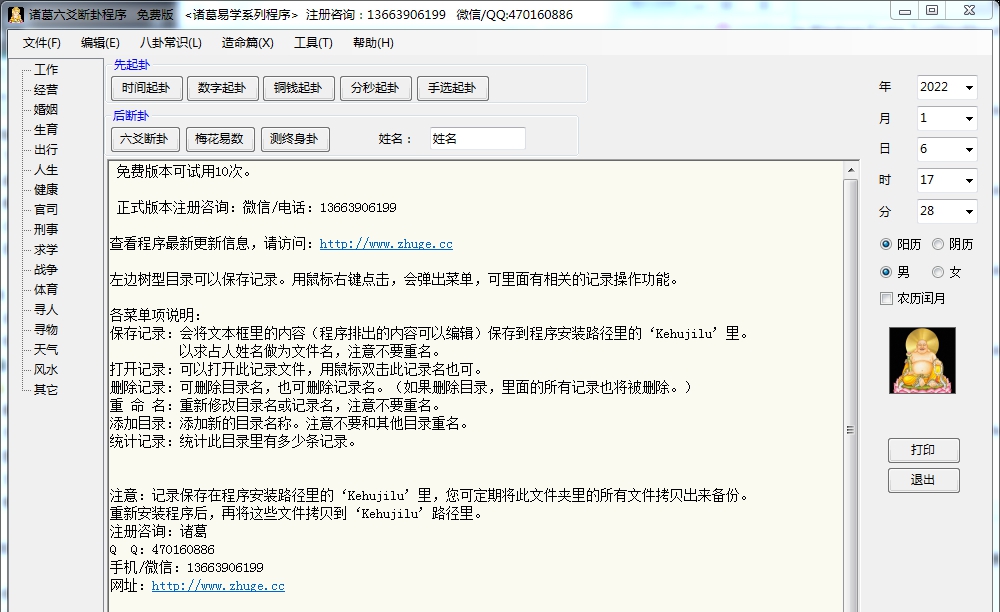This screenshot has width=1000, height=612.
Task: Click inside the 姓名 name field
Action: (x=477, y=138)
